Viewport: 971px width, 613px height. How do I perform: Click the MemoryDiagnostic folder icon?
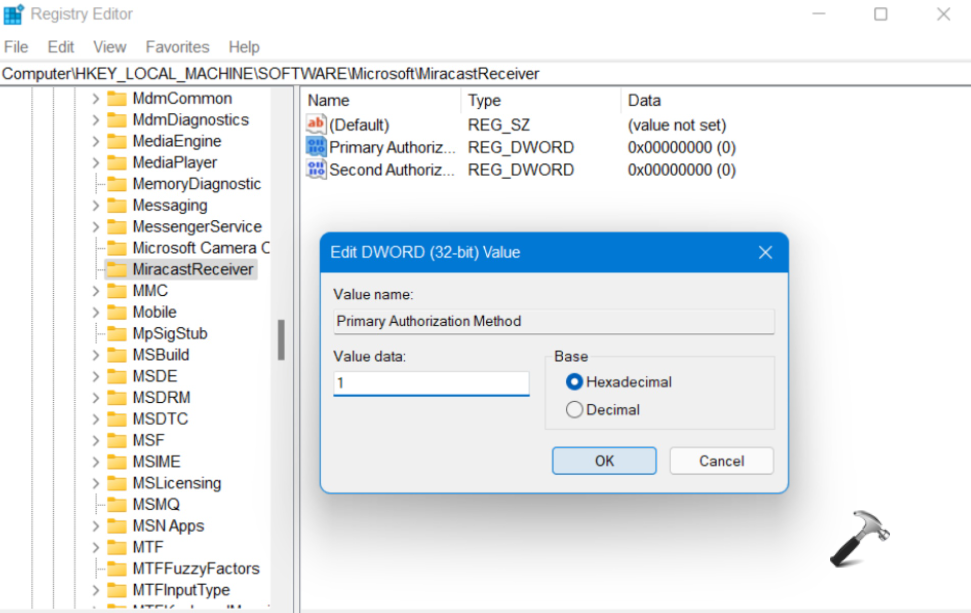(x=116, y=184)
